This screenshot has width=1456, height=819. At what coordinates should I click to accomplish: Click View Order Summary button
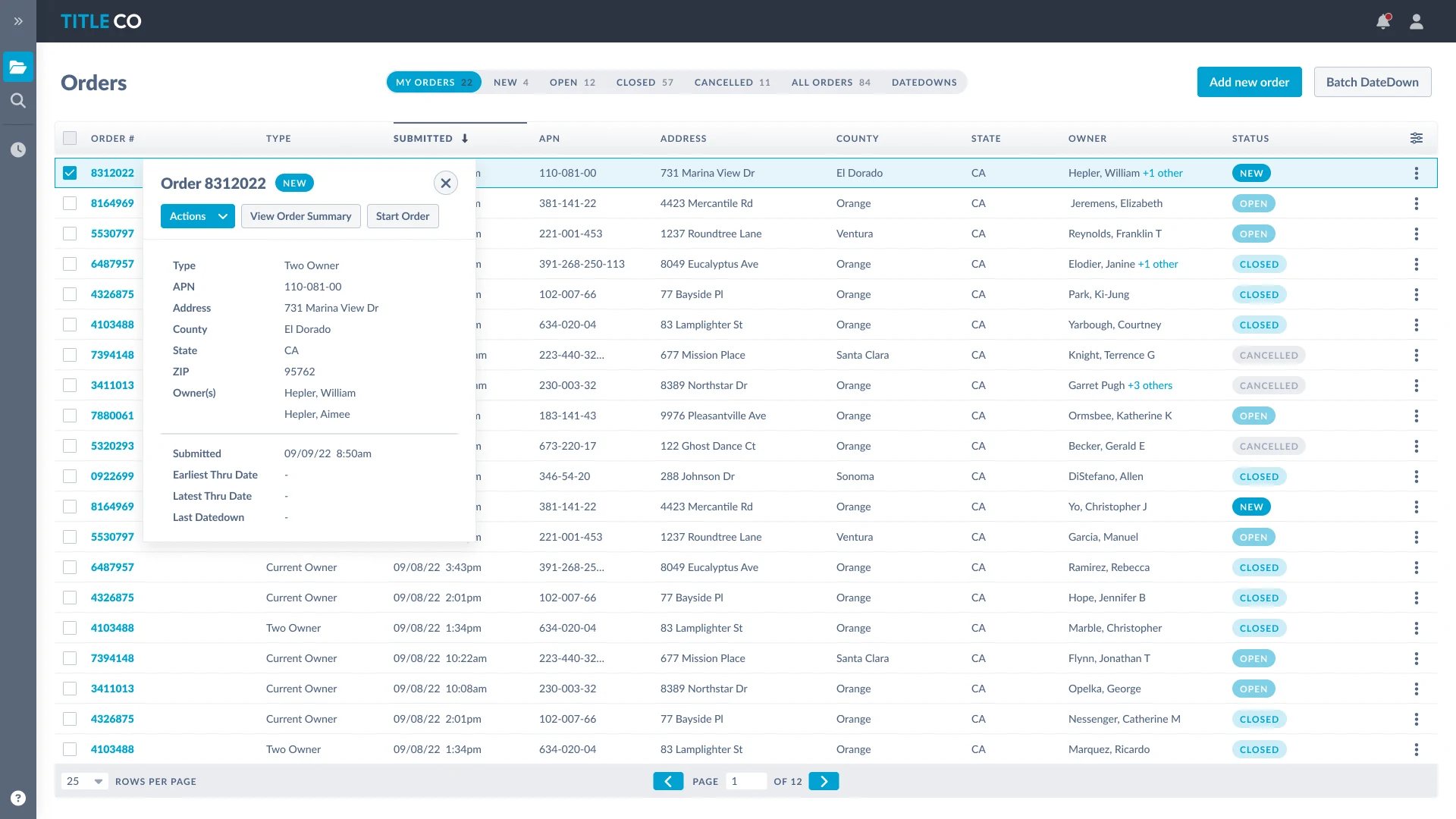[301, 216]
